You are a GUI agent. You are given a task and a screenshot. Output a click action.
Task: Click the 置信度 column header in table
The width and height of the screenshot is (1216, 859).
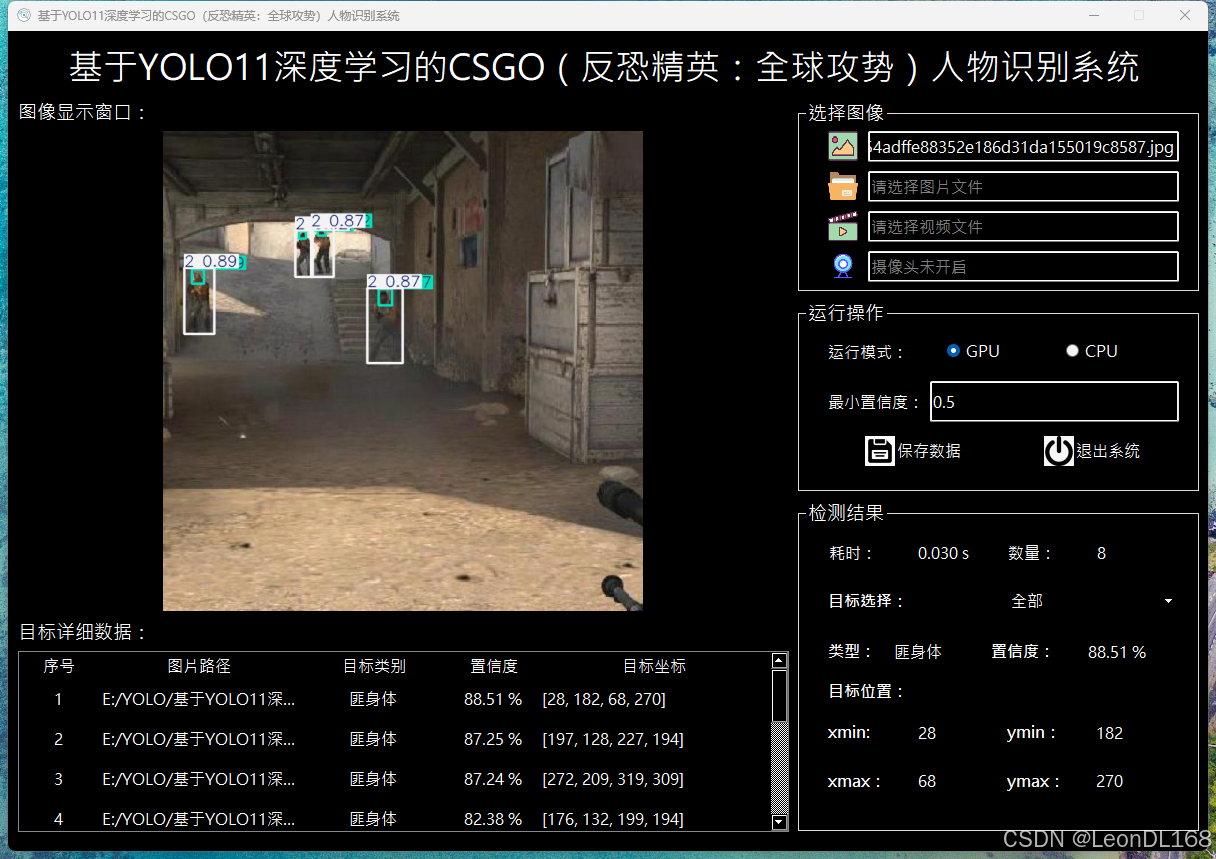tap(494, 666)
